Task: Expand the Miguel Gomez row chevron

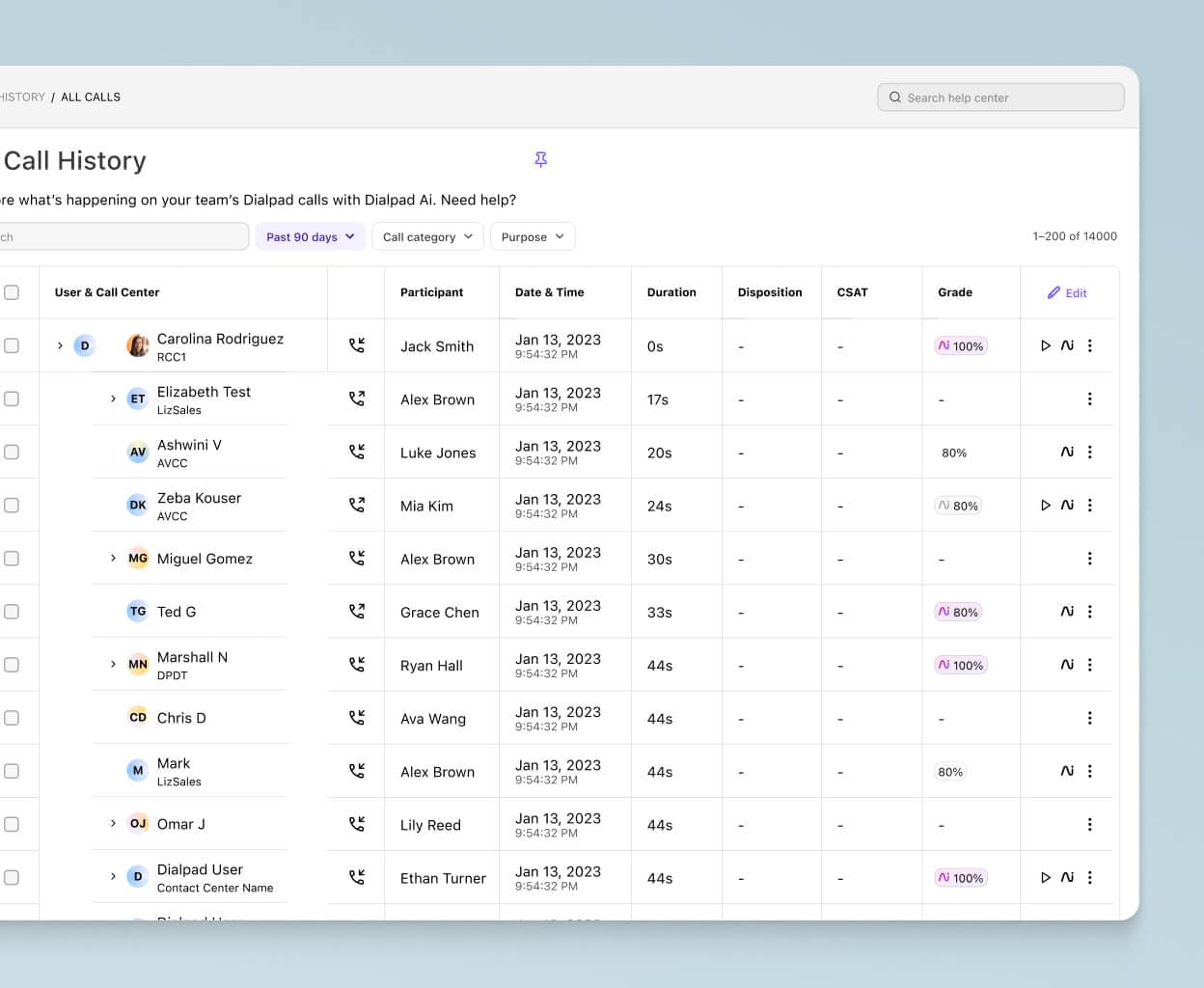Action: click(x=113, y=559)
